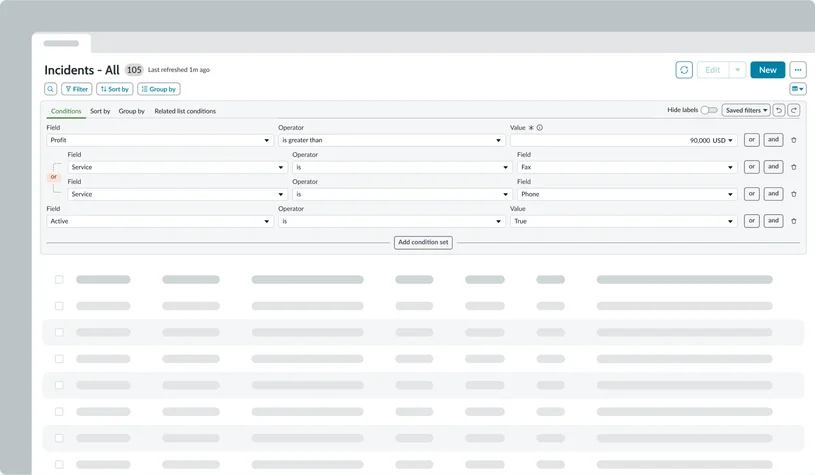815x475 pixels.
Task: Click the orange 'or' group badge
Action: point(54,177)
